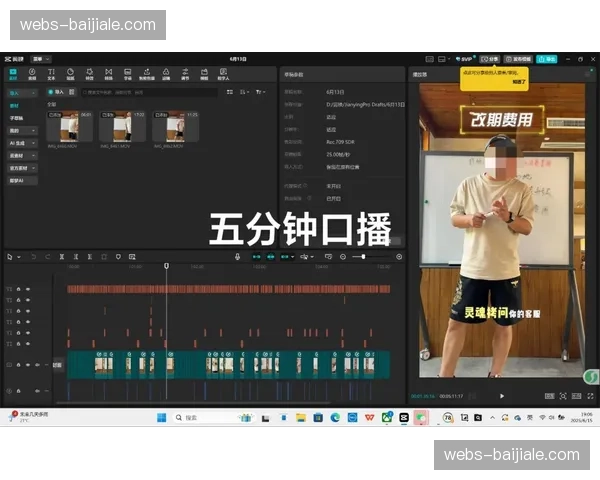Click the Delete-left trim icon in timeline toolbar
The image size is (600, 480).
(76, 257)
